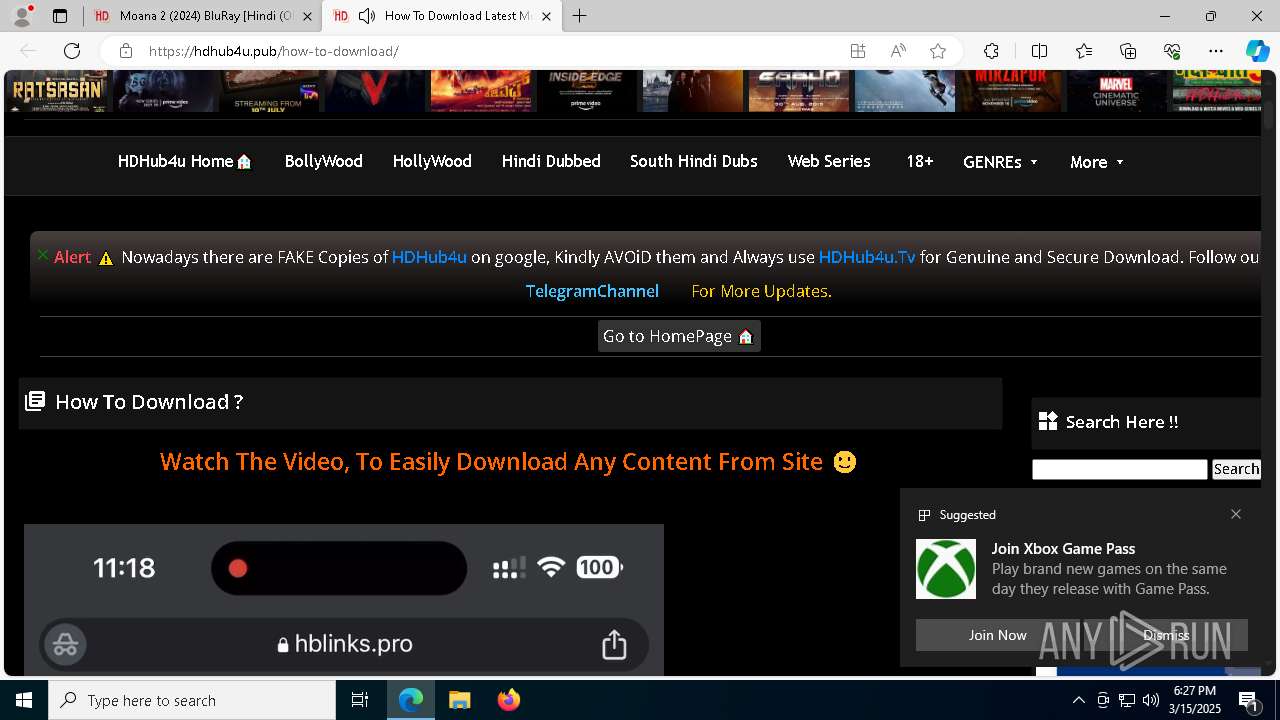
Task: Click the Marvel Cinematic Universe thumbnail
Action: coord(1116,91)
